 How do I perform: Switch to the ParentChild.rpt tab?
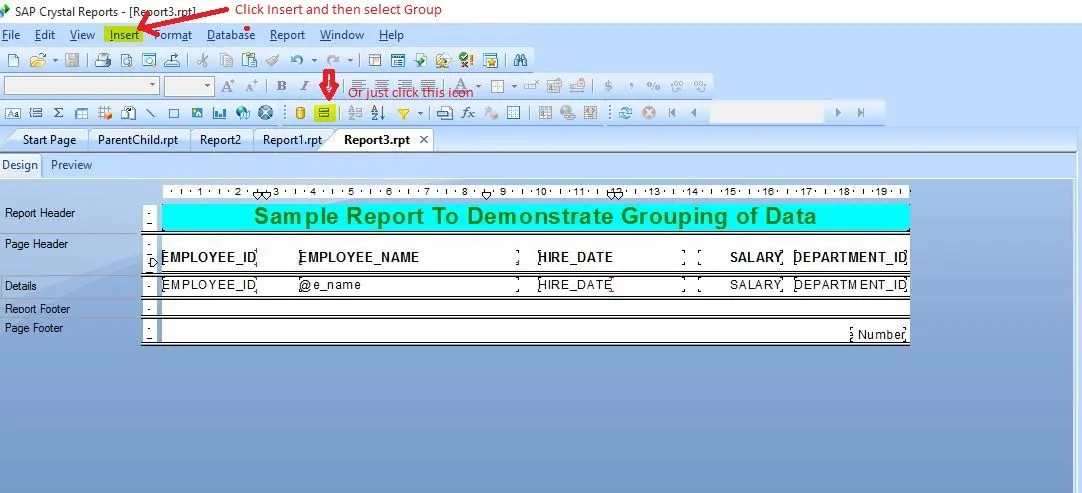[x=138, y=139]
